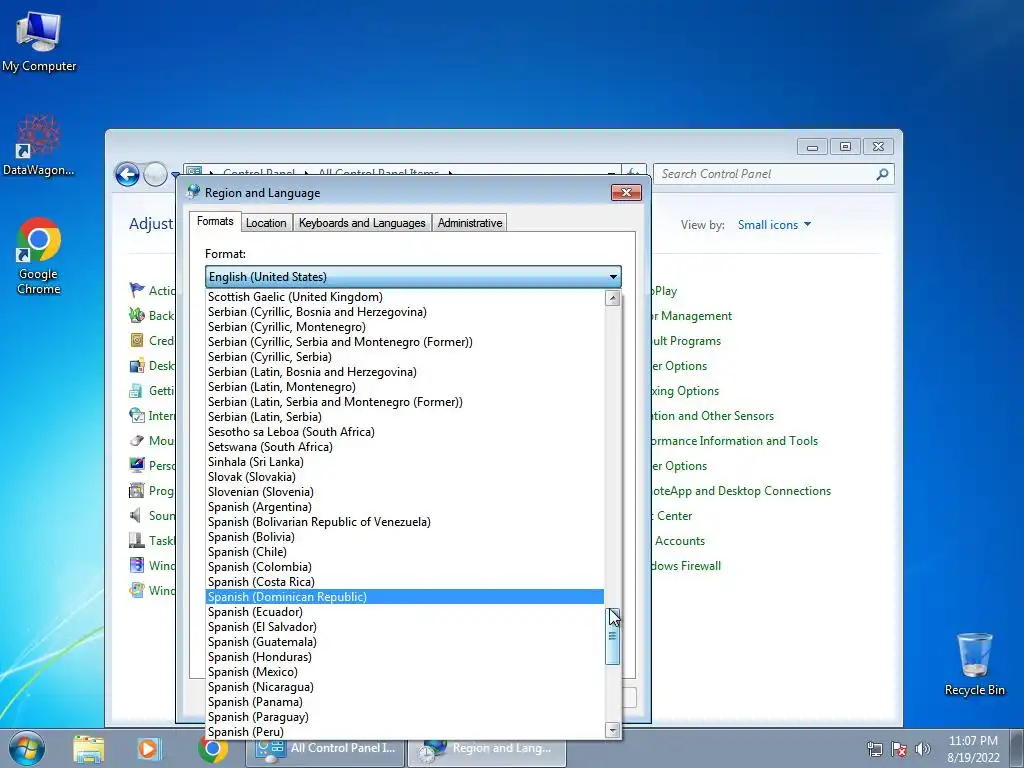Click the Programs and Features icon in Control Panel
The width and height of the screenshot is (1024, 768).
136,490
